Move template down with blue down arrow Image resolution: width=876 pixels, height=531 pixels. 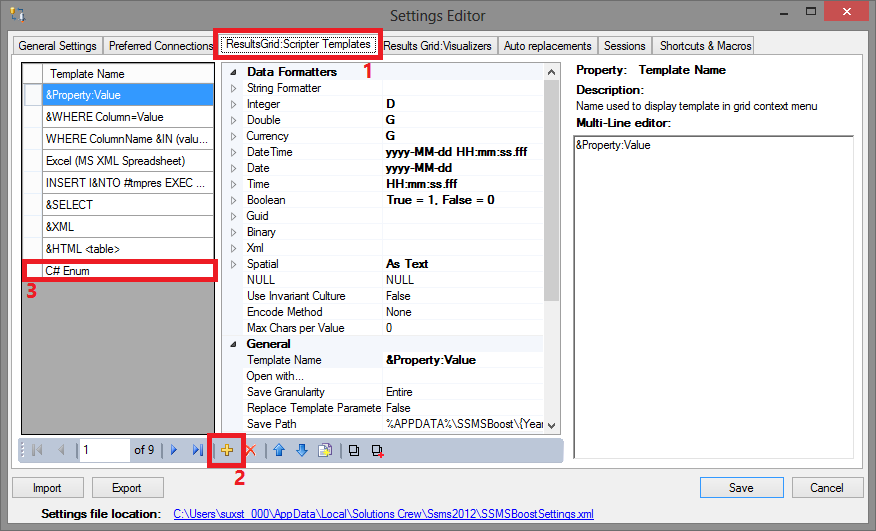tap(302, 450)
